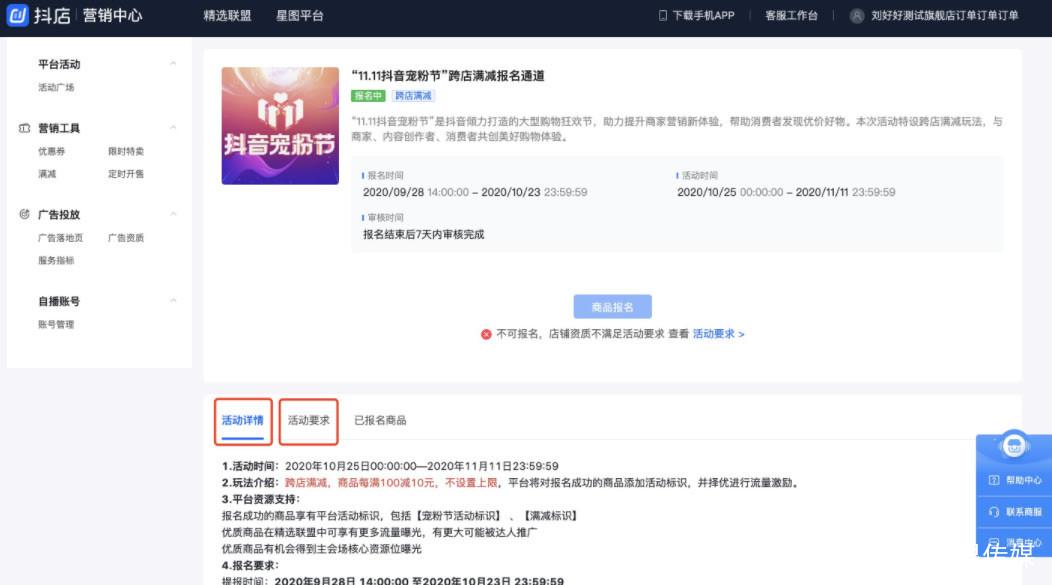Collapse the 广告投放 section chevron

coord(173,214)
